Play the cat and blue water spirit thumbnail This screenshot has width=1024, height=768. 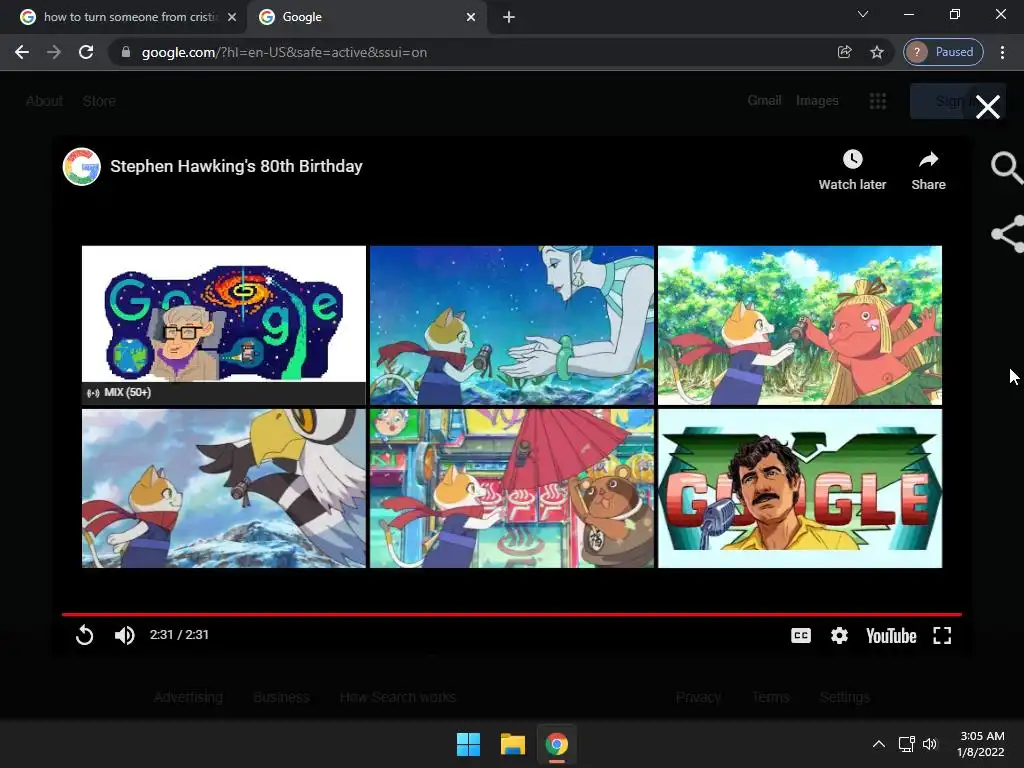511,325
